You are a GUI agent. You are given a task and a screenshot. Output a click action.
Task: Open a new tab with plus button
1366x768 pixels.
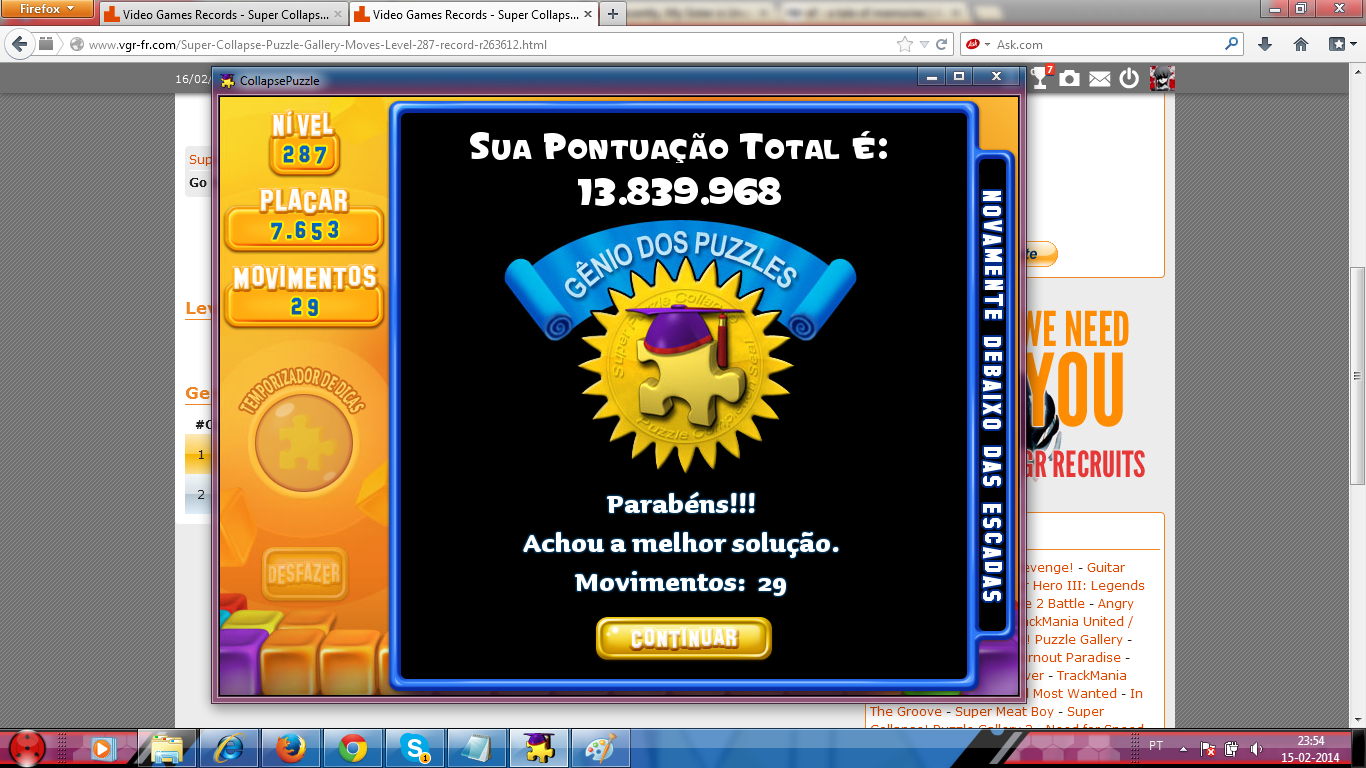(613, 14)
